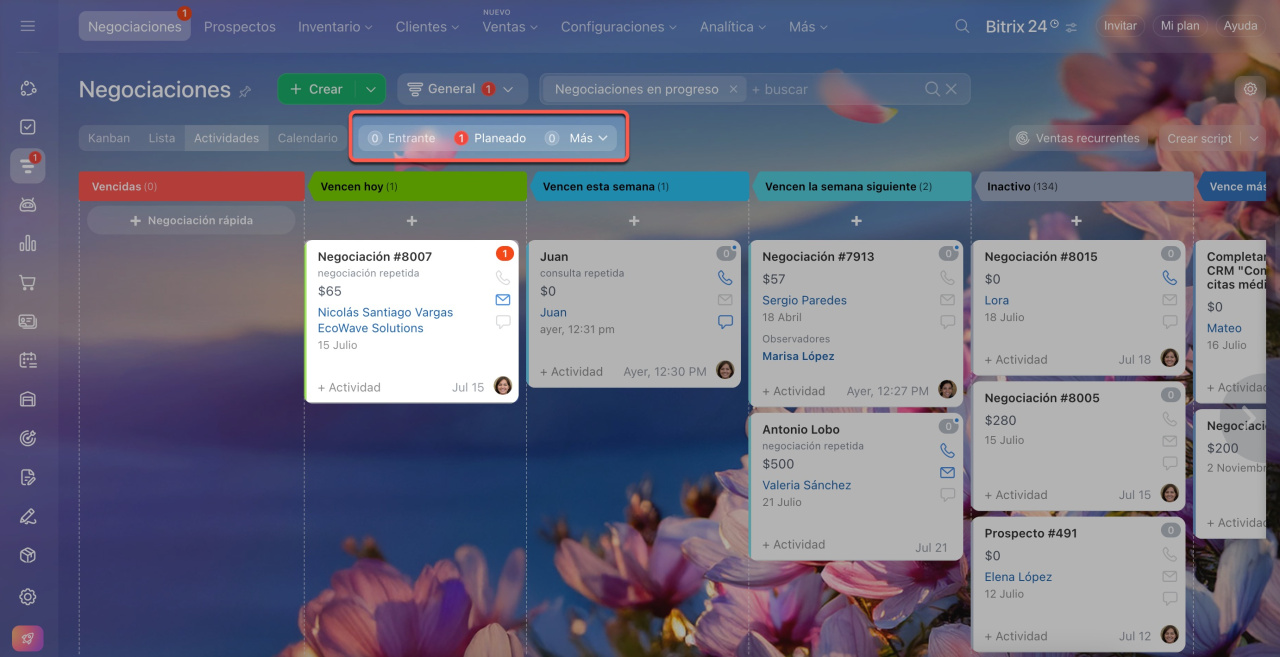The height and width of the screenshot is (657, 1280).
Task: Add item in 'Vencen esta semana' column plus
Action: pos(634,221)
